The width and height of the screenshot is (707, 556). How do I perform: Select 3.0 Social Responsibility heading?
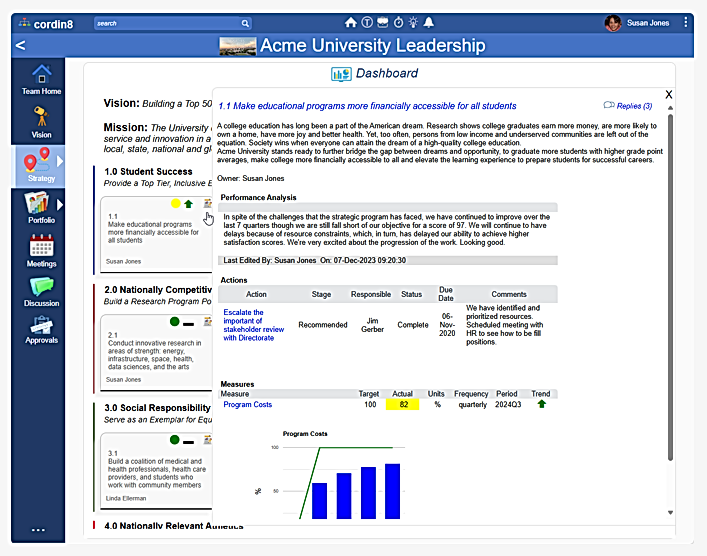(157, 408)
